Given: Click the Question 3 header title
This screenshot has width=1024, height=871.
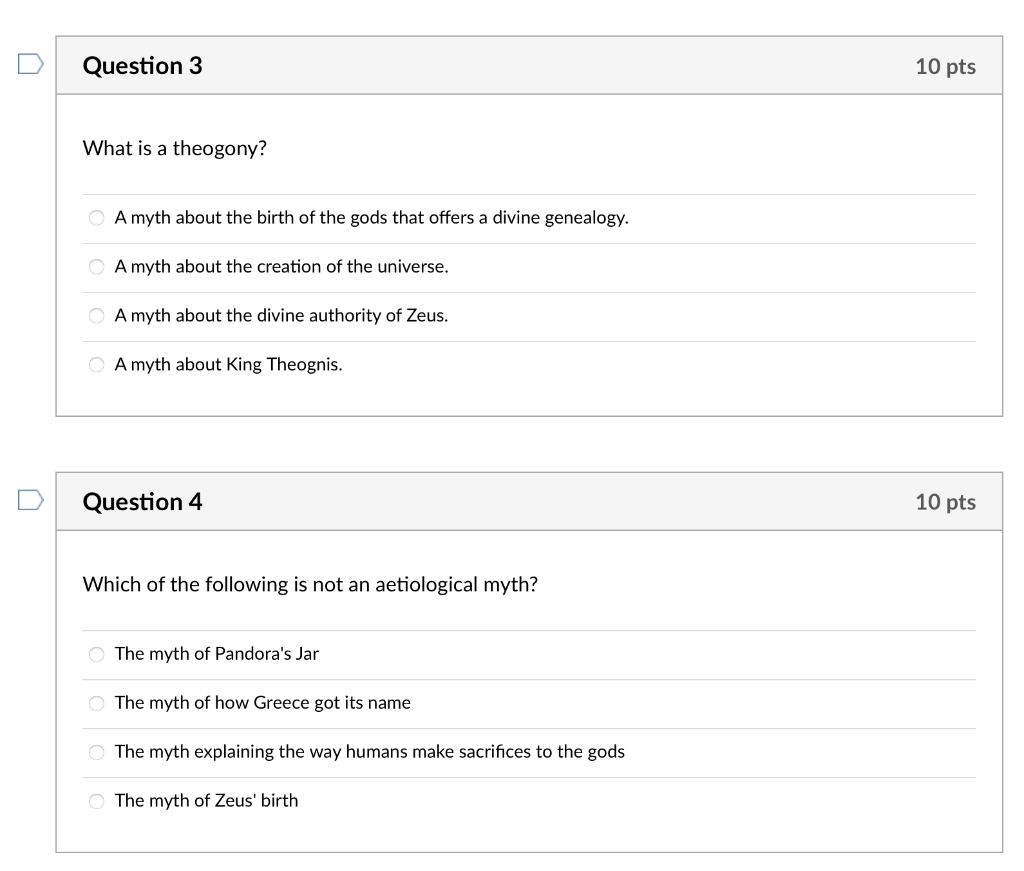Looking at the screenshot, I should [x=142, y=66].
